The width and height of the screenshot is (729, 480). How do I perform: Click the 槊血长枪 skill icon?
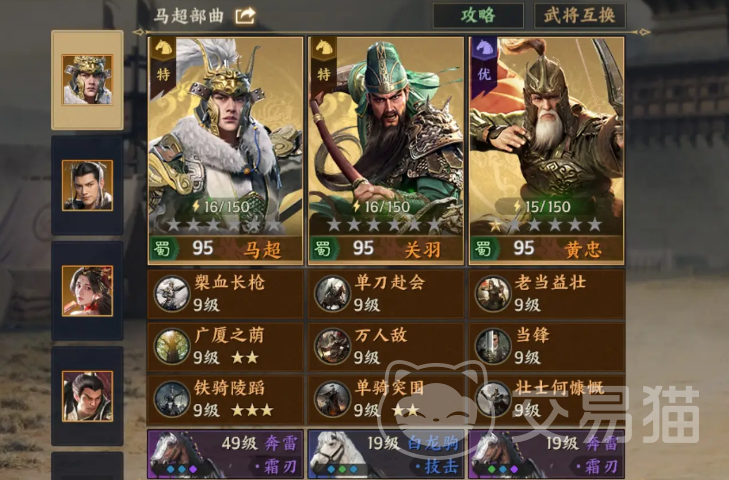[172, 293]
